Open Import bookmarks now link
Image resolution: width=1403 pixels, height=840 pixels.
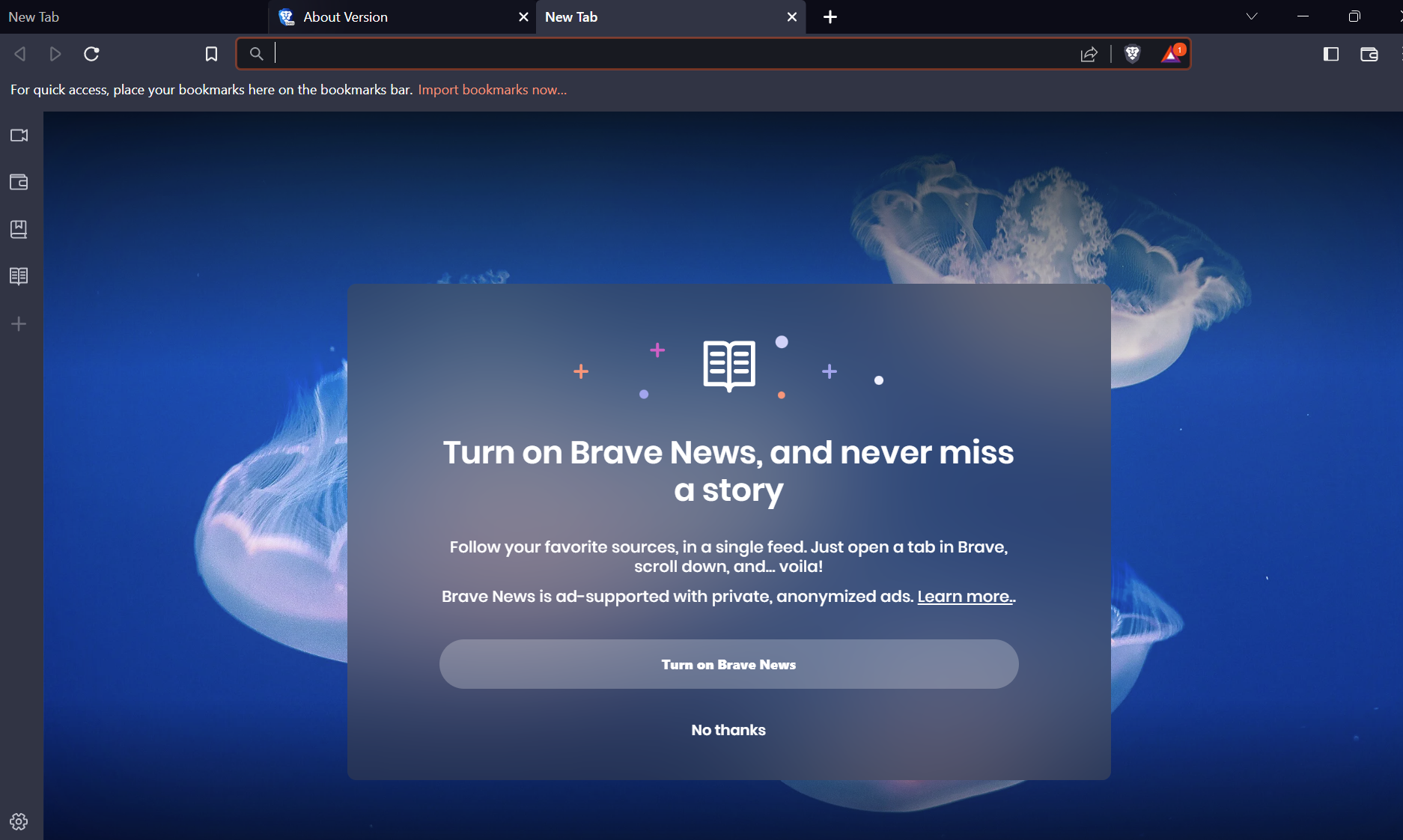tap(492, 89)
